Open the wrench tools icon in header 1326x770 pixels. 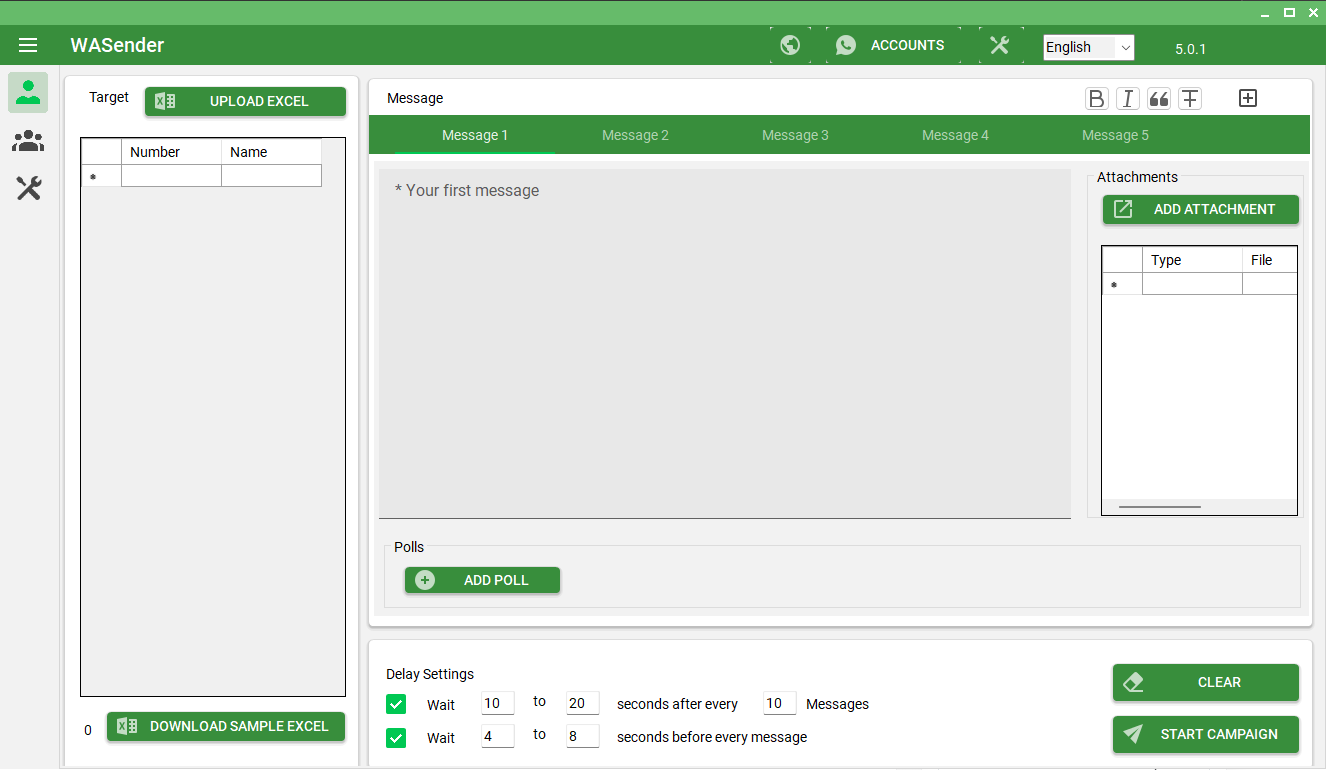pyautogui.click(x=1000, y=45)
